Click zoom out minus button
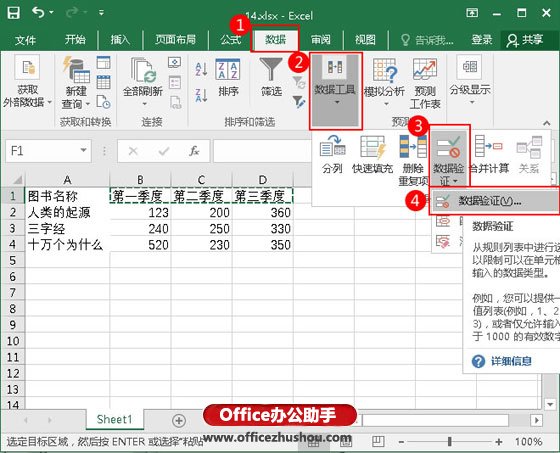 401,442
